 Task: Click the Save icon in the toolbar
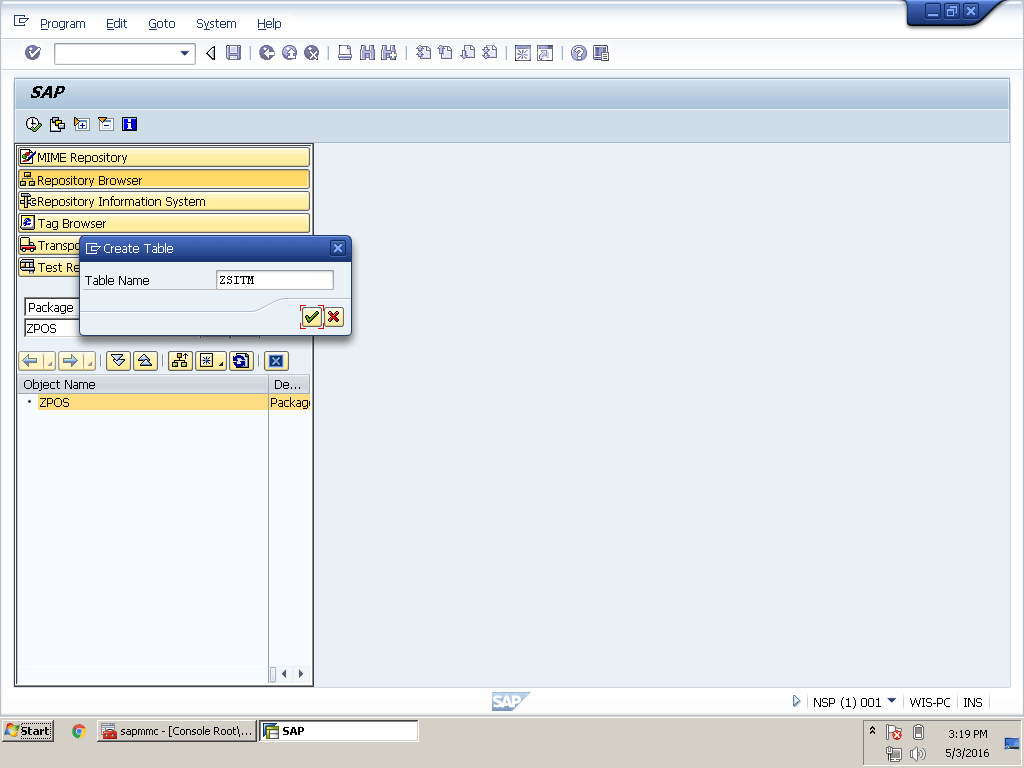(x=233, y=53)
